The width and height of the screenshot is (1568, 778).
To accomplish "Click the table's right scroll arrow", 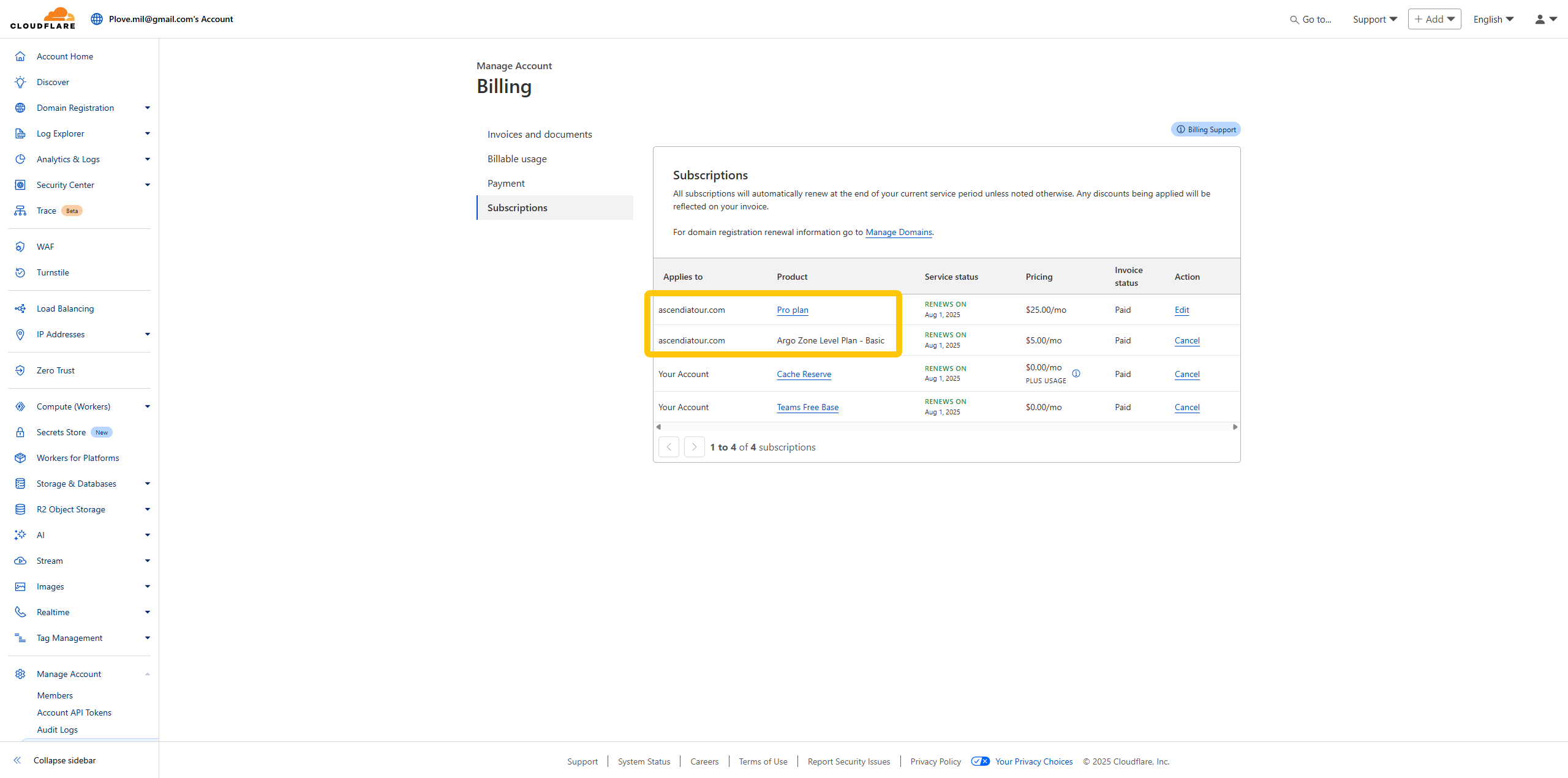I will (x=1235, y=427).
